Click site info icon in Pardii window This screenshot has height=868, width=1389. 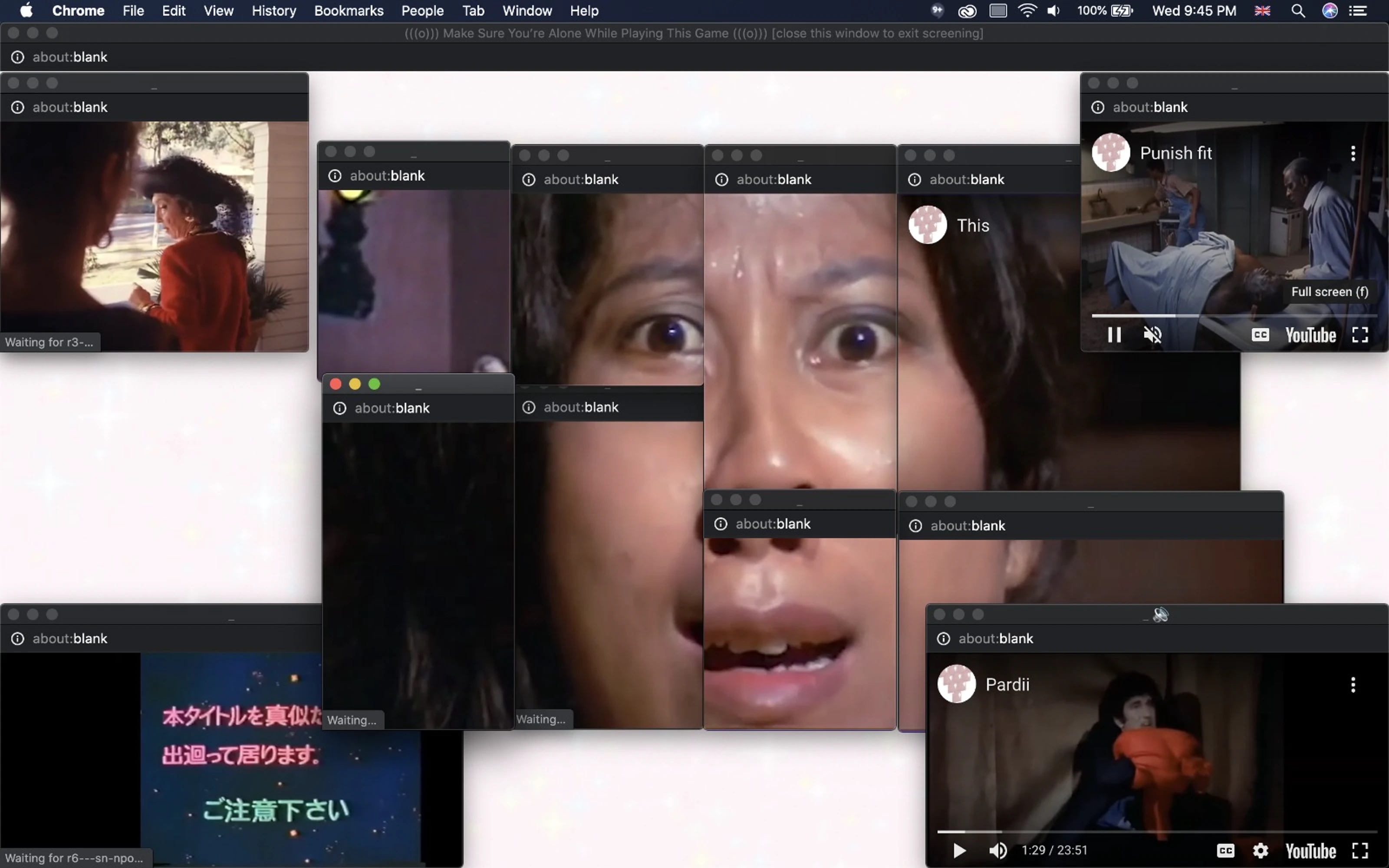[x=943, y=638]
